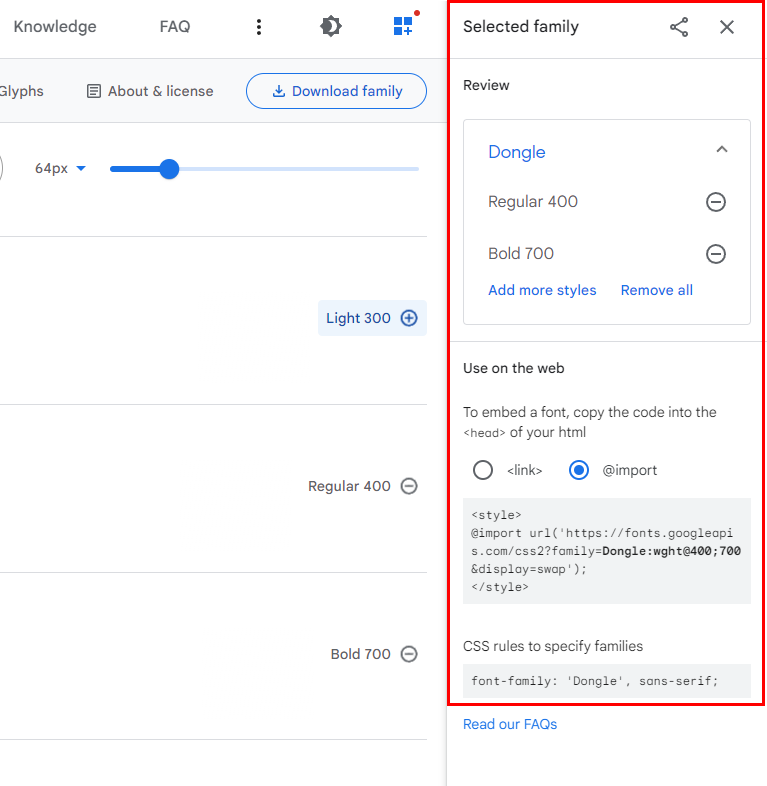Open the Dongle font family link
This screenshot has height=786, width=767.
[517, 152]
